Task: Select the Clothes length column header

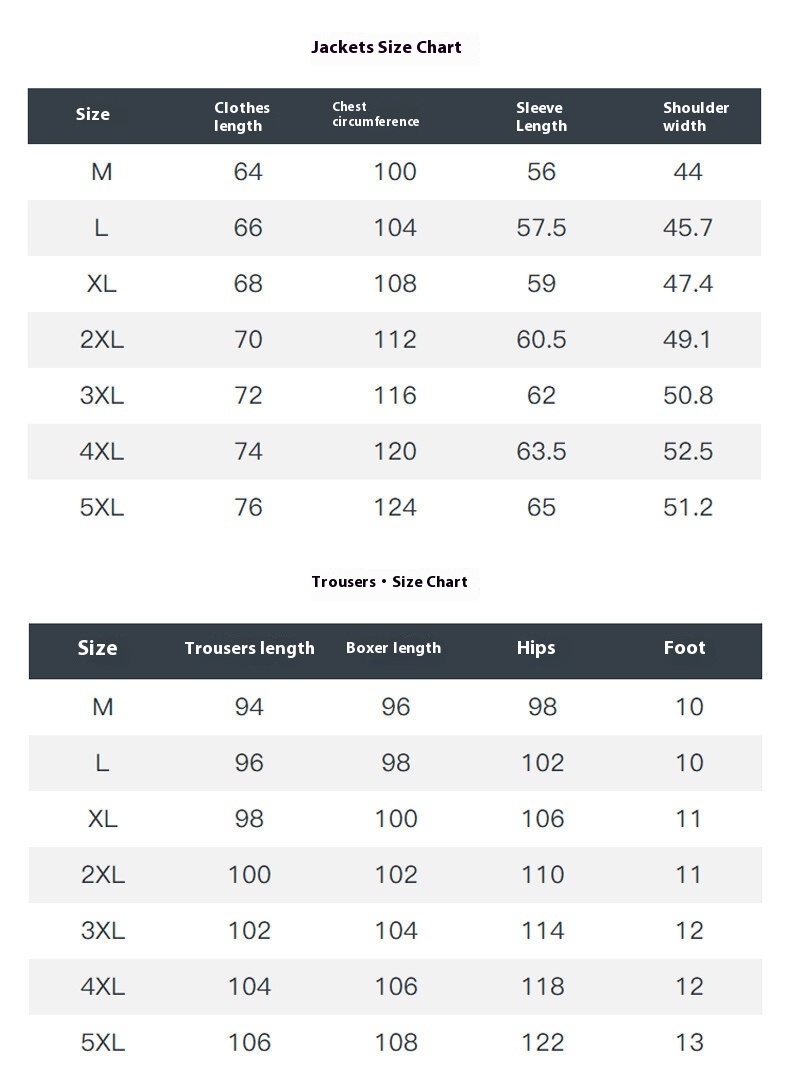Action: [241, 116]
